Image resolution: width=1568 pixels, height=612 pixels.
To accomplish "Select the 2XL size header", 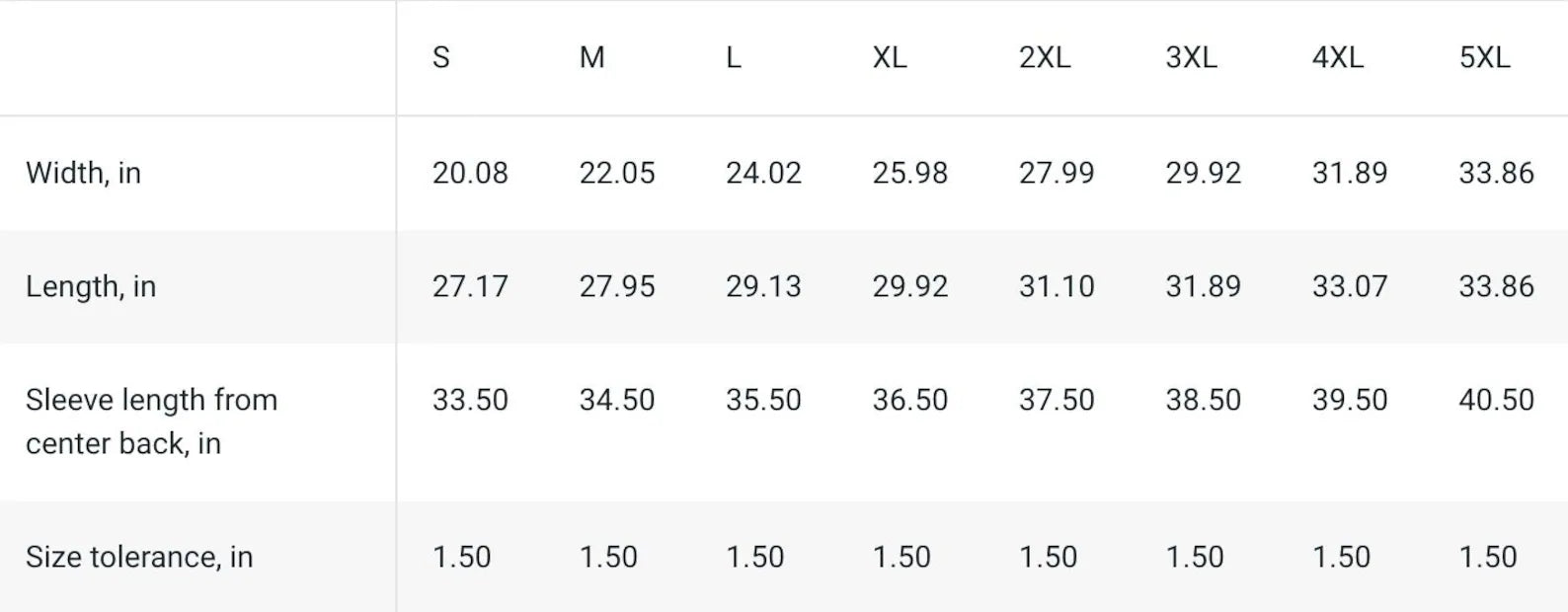I will pos(1045,57).
